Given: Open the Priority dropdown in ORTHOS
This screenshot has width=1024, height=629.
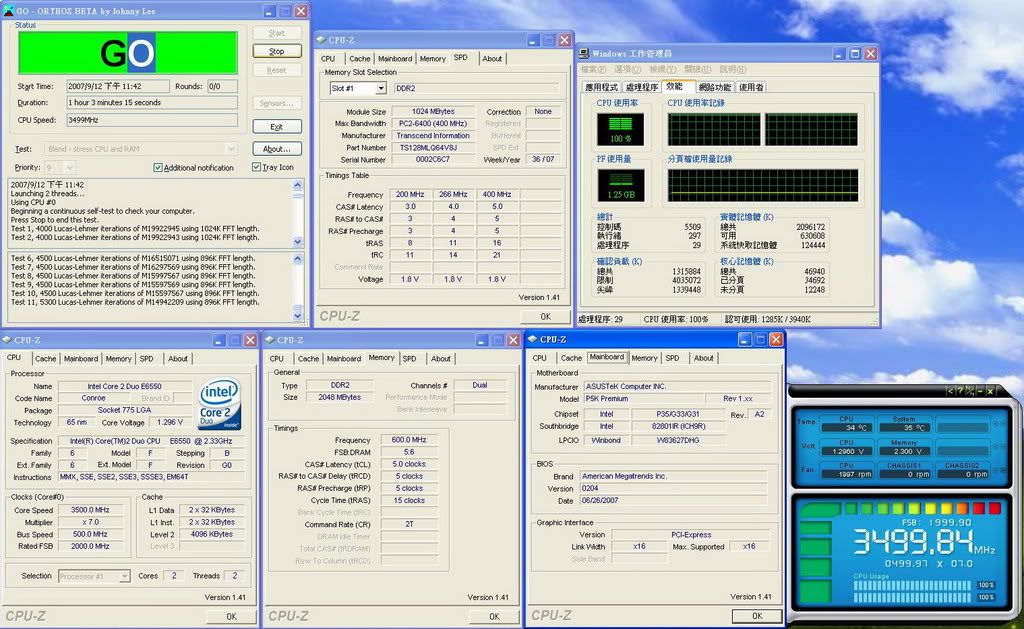Looking at the screenshot, I should pos(70,167).
